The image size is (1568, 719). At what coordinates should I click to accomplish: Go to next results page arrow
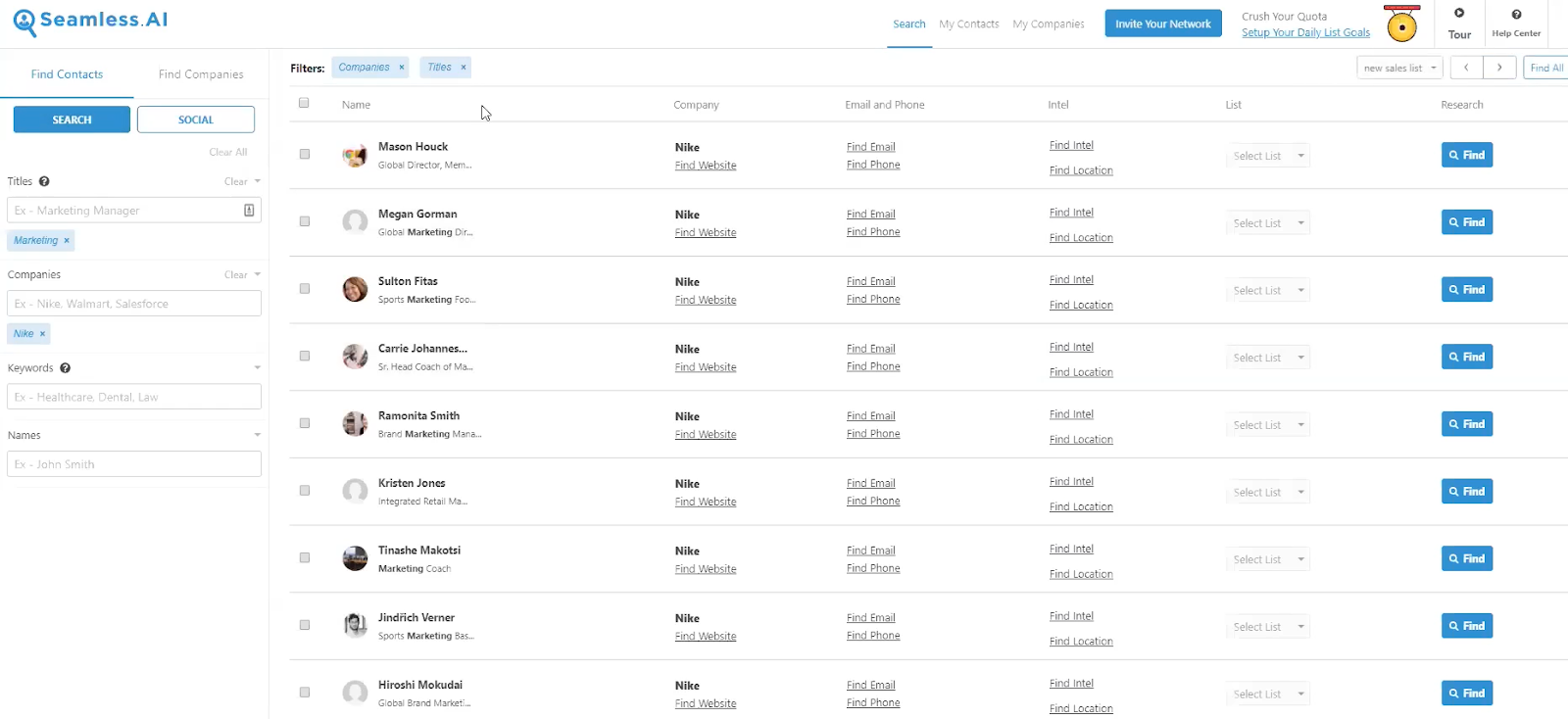click(1499, 68)
